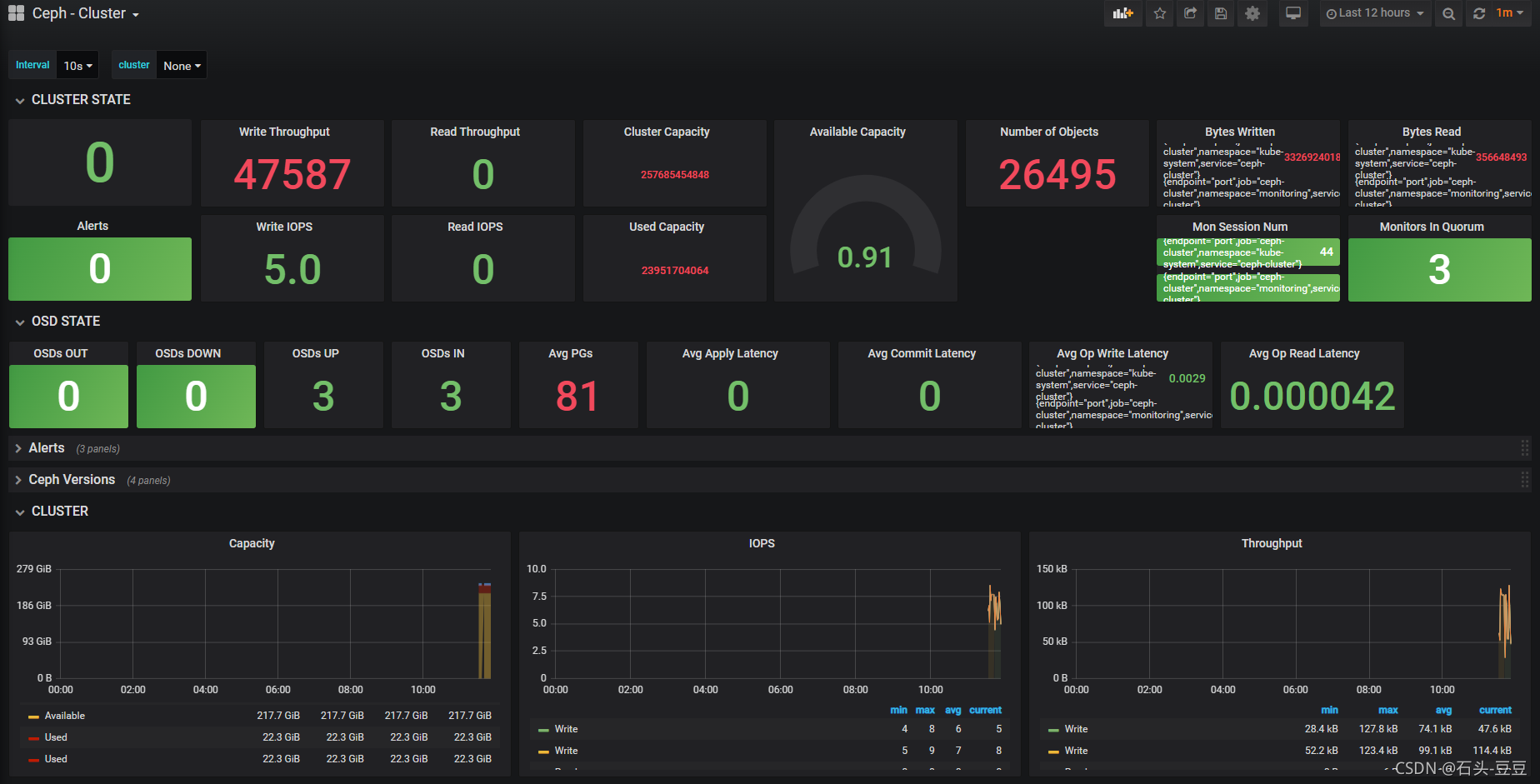Image resolution: width=1540 pixels, height=784 pixels.
Task: Grab the Alerts row drag handle
Action: pyautogui.click(x=1525, y=448)
